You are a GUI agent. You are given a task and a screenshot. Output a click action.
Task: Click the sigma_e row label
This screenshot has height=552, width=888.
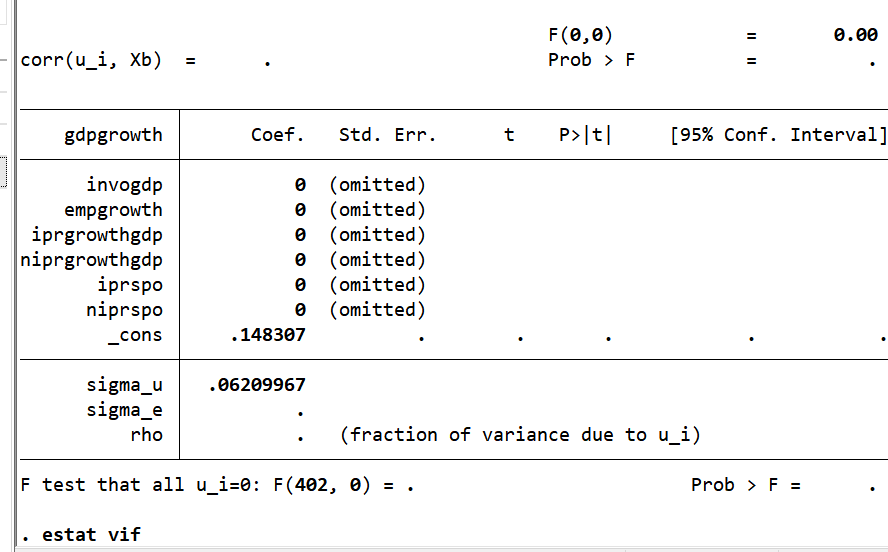(x=124, y=410)
